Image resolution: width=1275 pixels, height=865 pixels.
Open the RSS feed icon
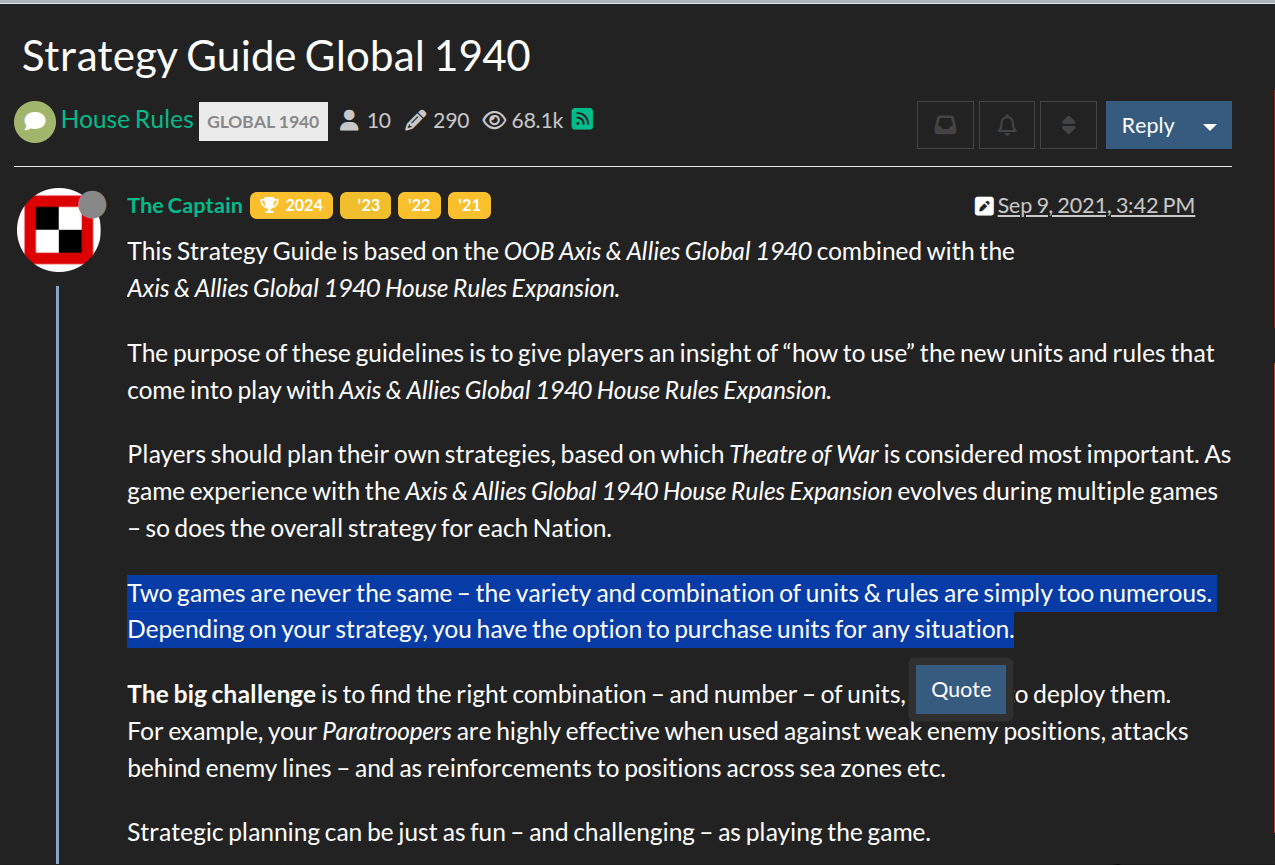(583, 120)
